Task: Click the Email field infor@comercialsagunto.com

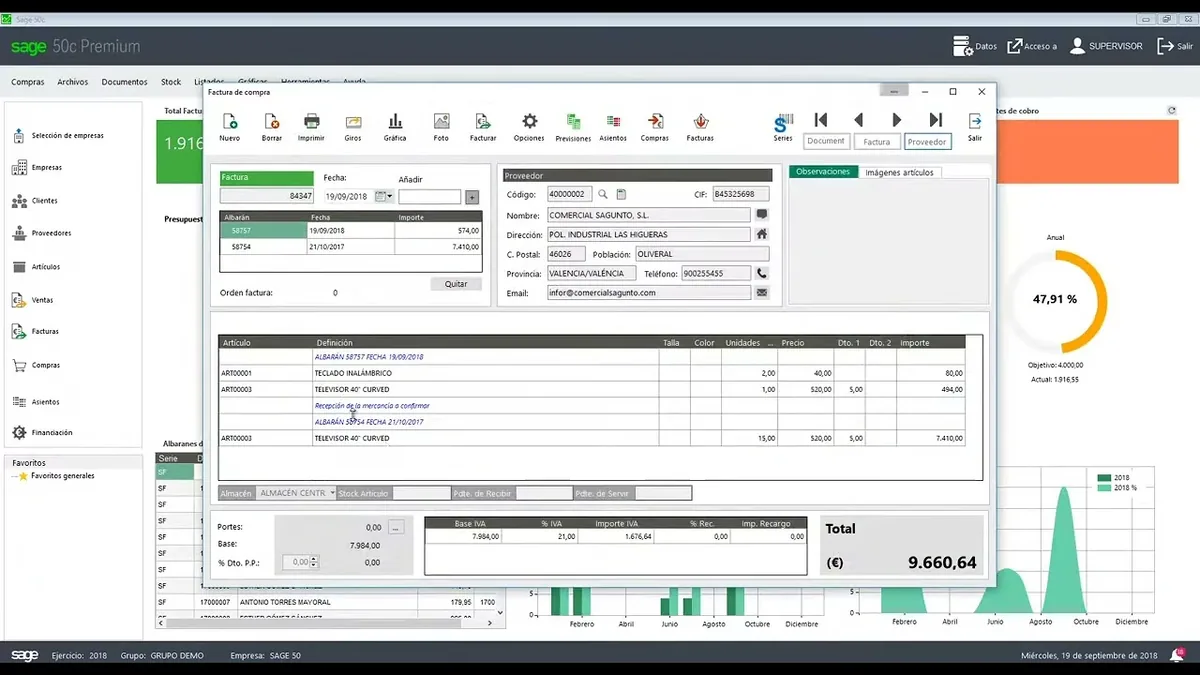Action: point(649,293)
